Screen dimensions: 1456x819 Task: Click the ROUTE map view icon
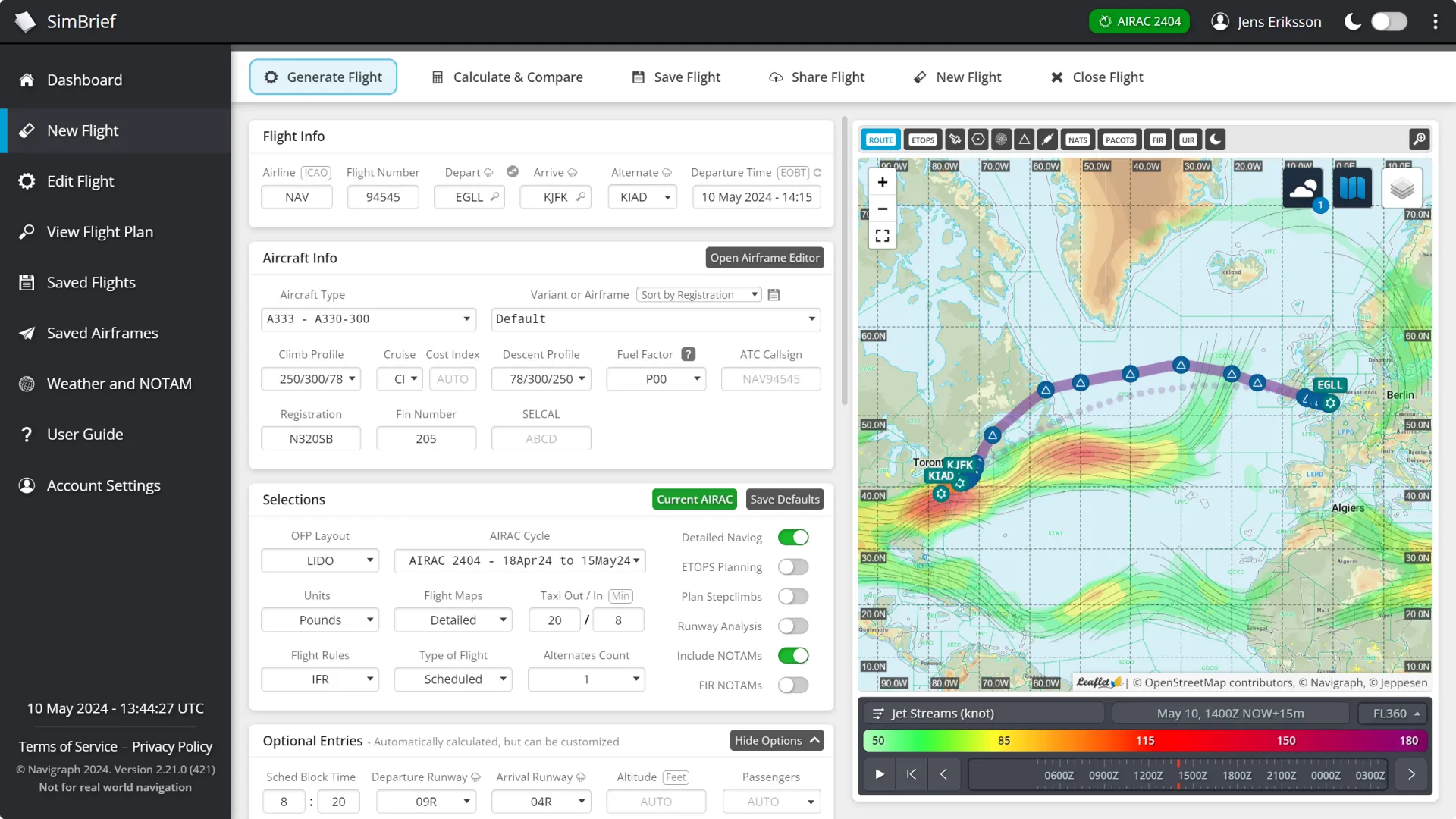pyautogui.click(x=879, y=139)
